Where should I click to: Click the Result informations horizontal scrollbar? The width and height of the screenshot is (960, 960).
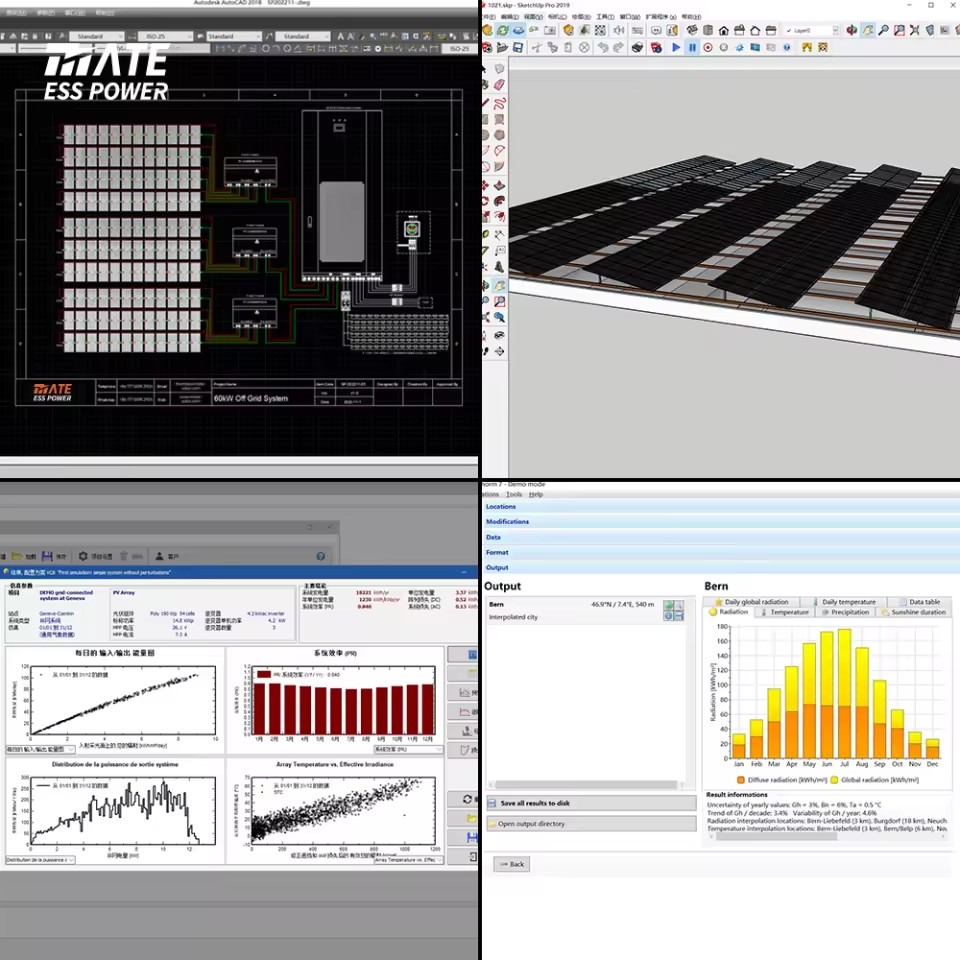click(x=828, y=836)
